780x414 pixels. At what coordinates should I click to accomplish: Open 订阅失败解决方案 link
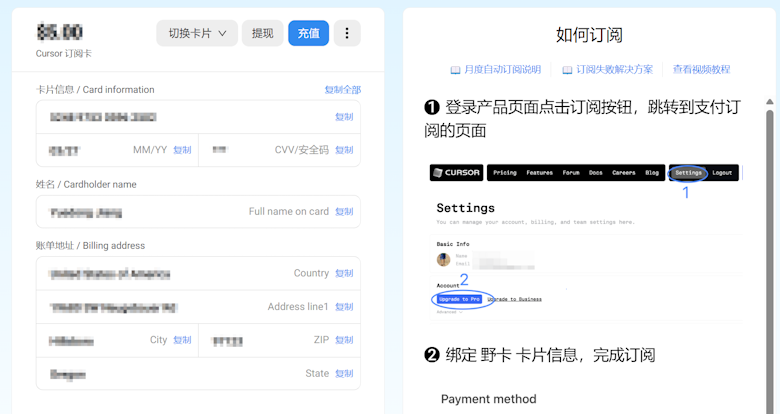614,70
